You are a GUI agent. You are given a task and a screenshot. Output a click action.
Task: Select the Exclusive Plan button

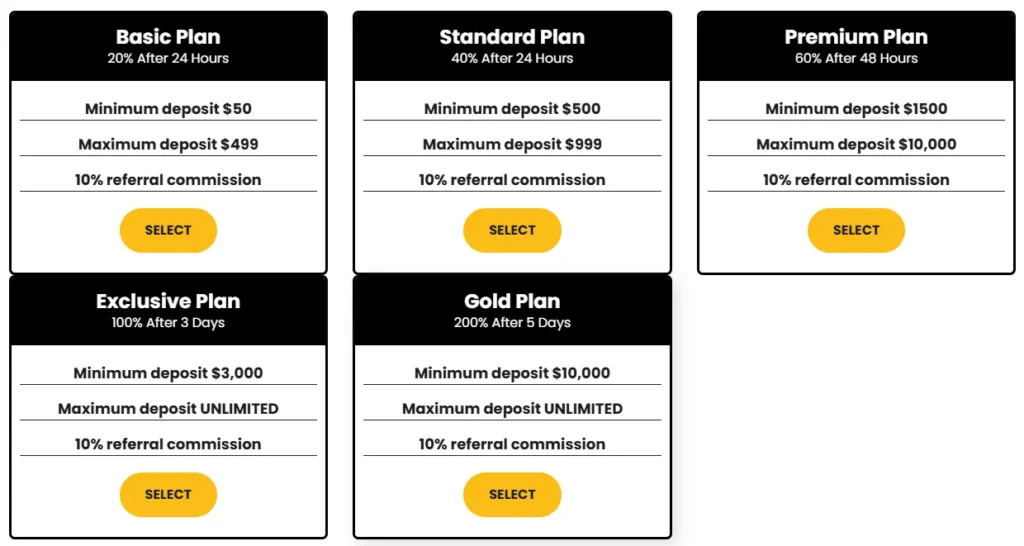(168, 494)
